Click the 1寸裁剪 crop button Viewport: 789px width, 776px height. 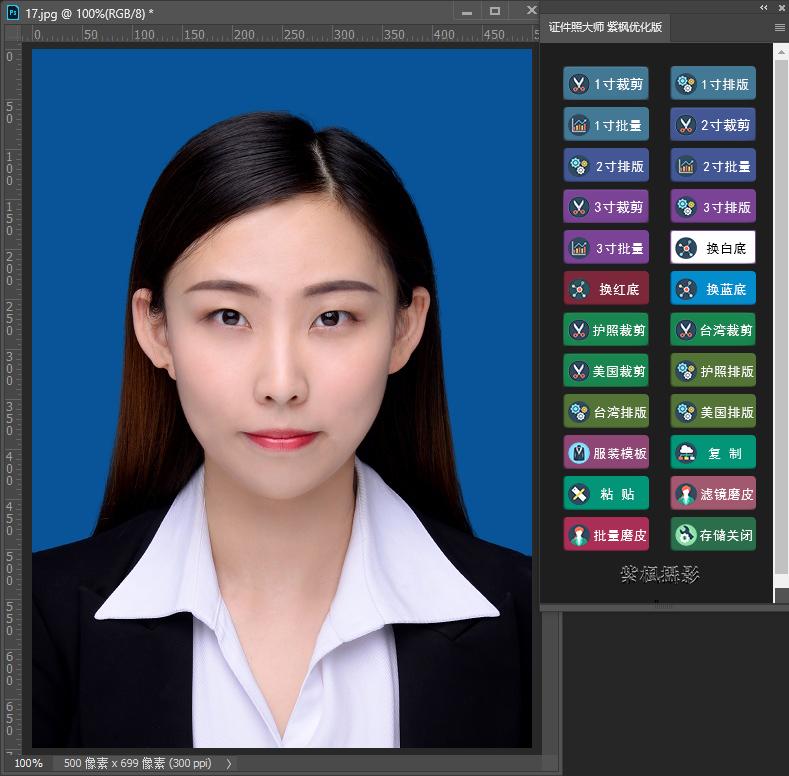606,83
